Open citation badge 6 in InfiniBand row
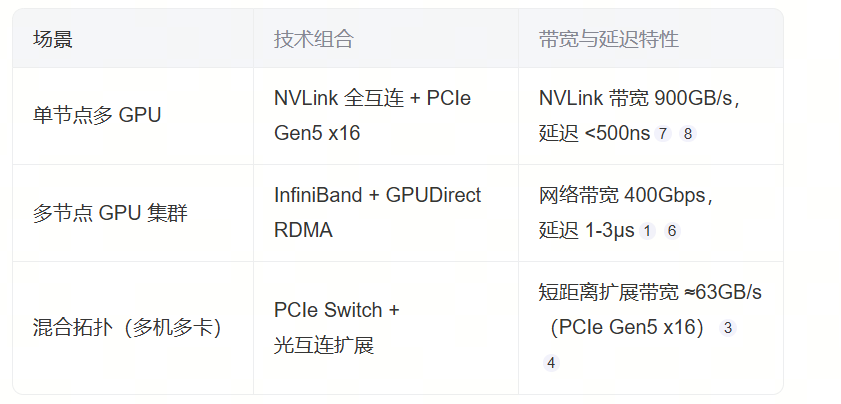841x404 pixels. pyautogui.click(x=672, y=231)
